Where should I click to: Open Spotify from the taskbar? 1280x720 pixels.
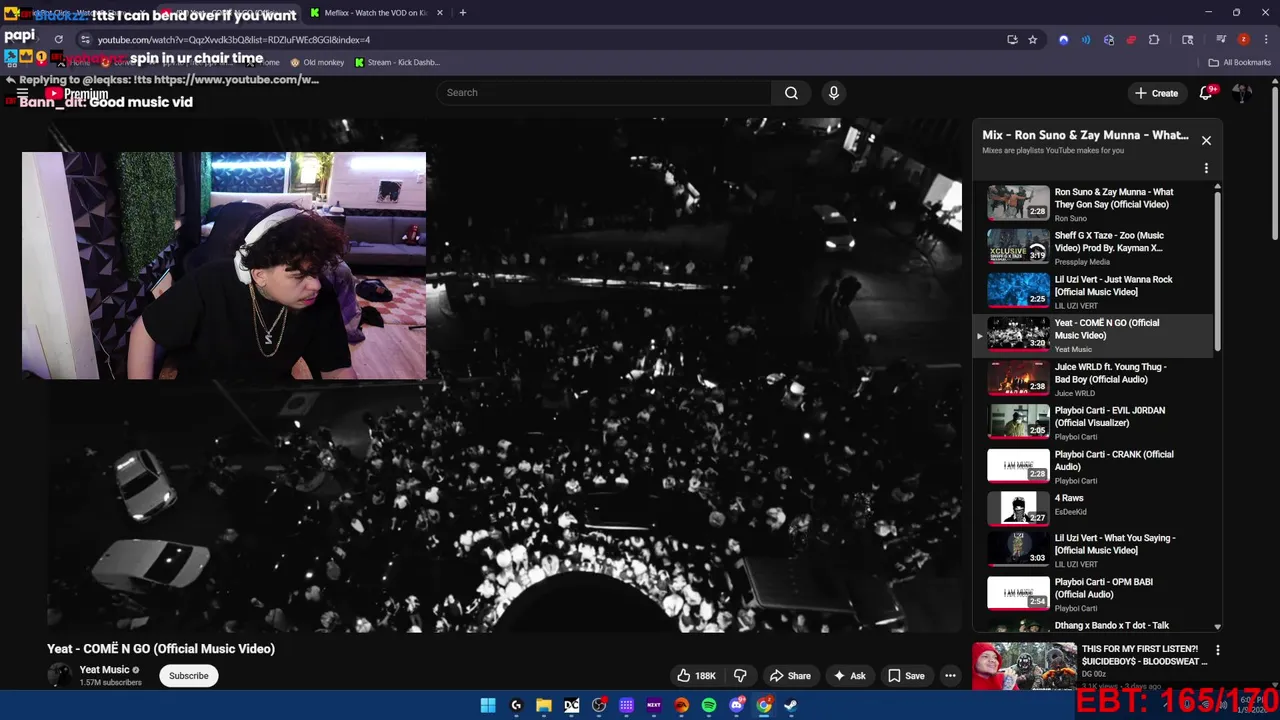(709, 705)
